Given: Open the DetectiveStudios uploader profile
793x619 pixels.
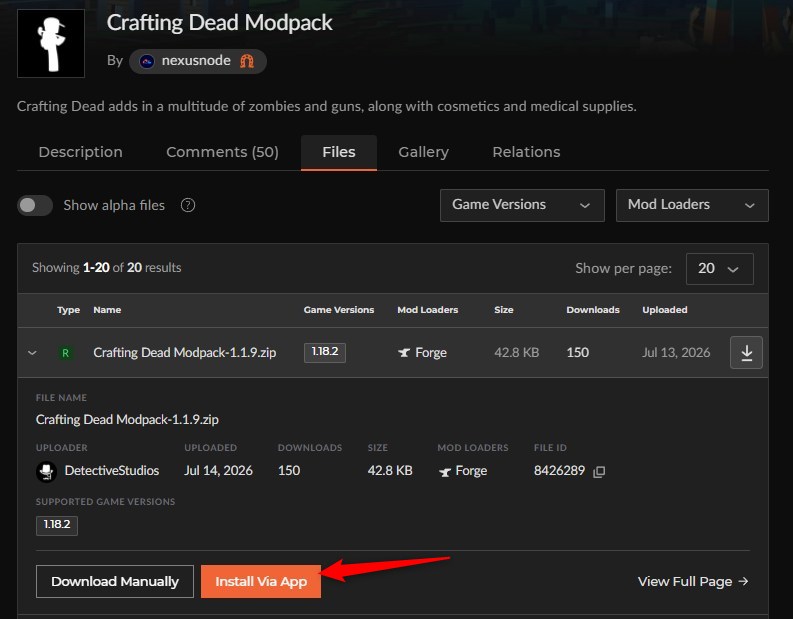Looking at the screenshot, I should click(112, 471).
